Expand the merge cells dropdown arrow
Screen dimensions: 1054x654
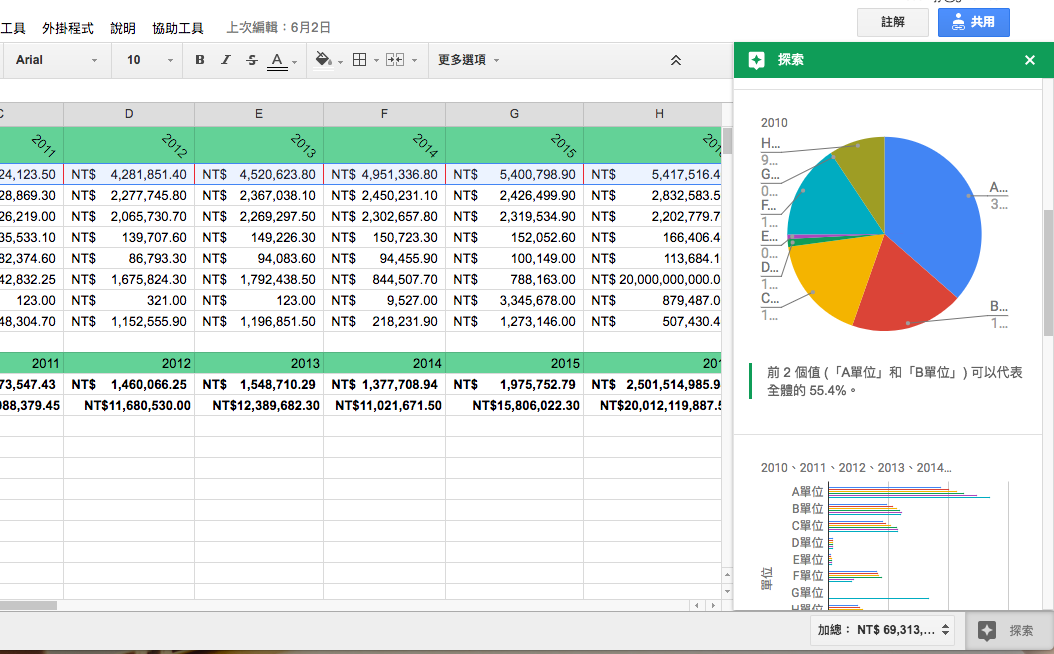click(414, 60)
